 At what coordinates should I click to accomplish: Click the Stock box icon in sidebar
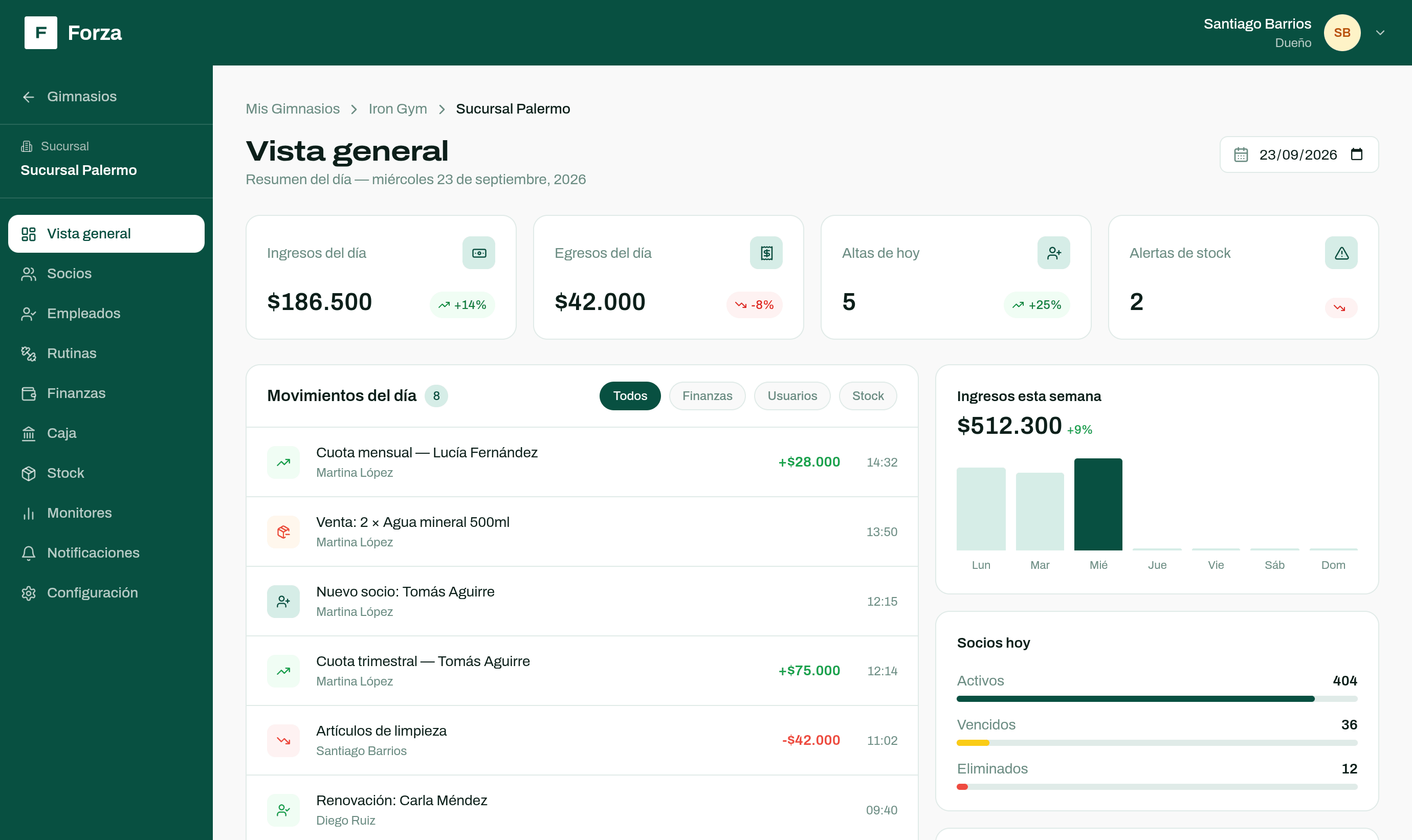pos(28,473)
